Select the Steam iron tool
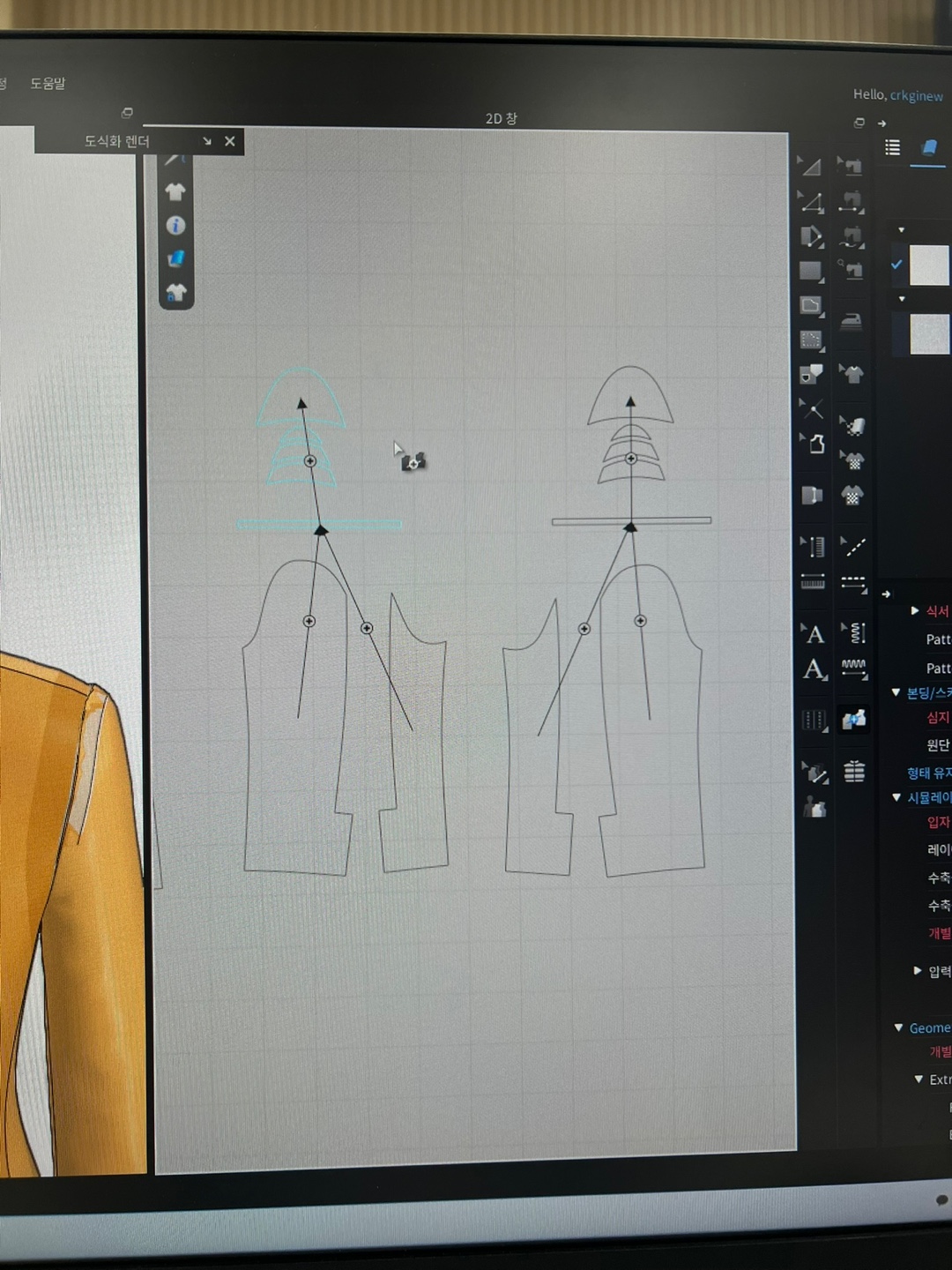Image resolution: width=952 pixels, height=1270 pixels. tap(851, 322)
